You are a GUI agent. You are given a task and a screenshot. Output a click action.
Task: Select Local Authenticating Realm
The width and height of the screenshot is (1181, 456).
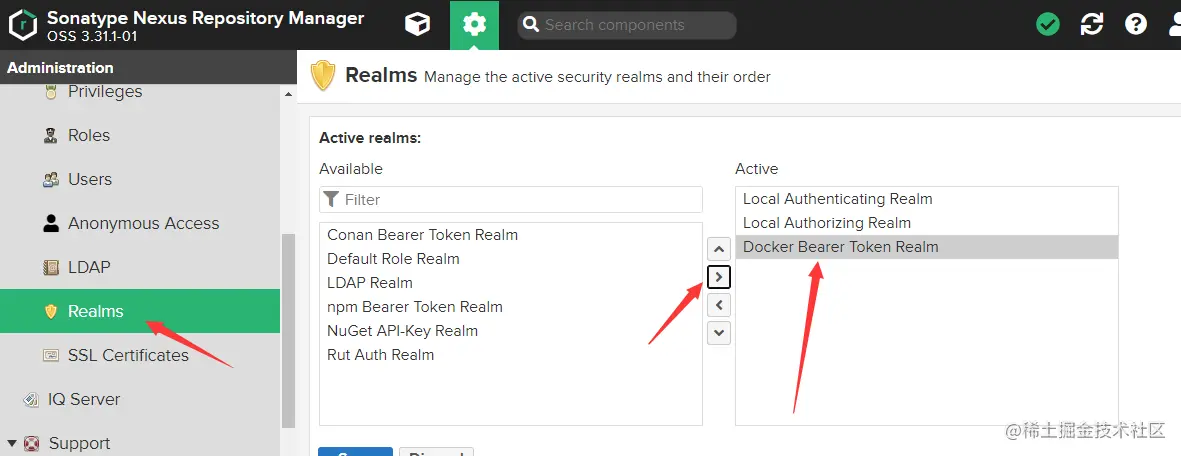click(x=926, y=199)
